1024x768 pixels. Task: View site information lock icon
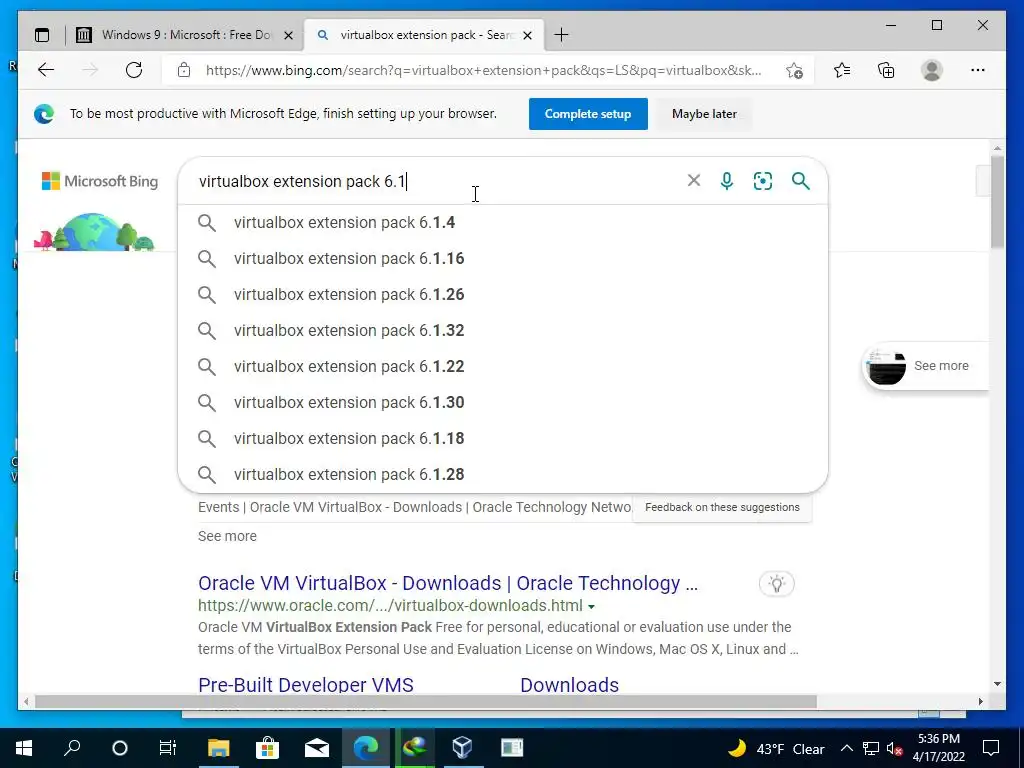pyautogui.click(x=184, y=70)
